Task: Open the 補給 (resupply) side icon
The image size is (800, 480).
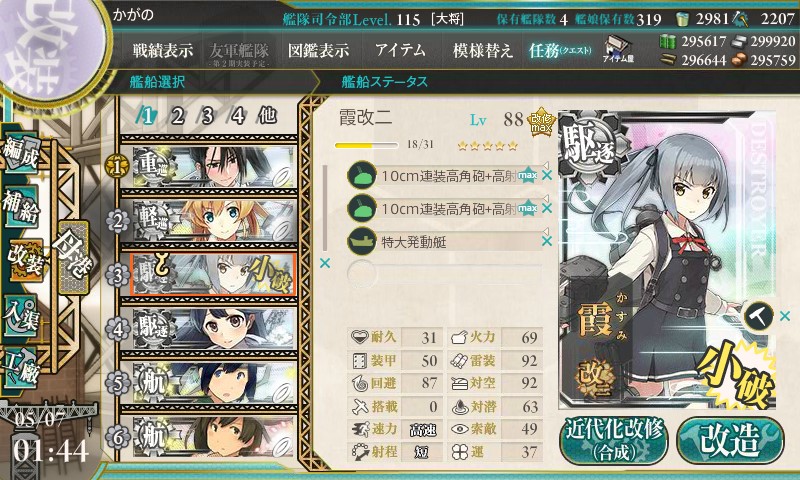Action: click(21, 208)
